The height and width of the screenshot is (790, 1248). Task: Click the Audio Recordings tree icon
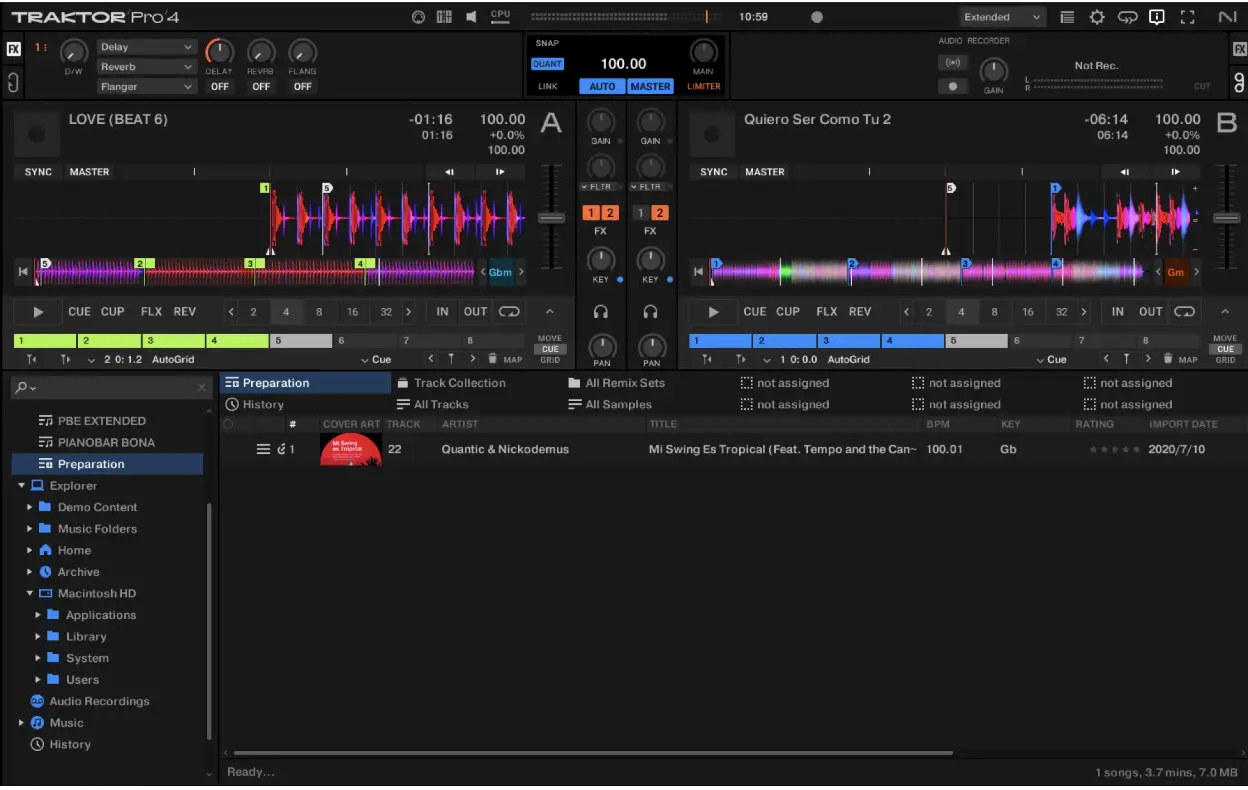[37, 701]
